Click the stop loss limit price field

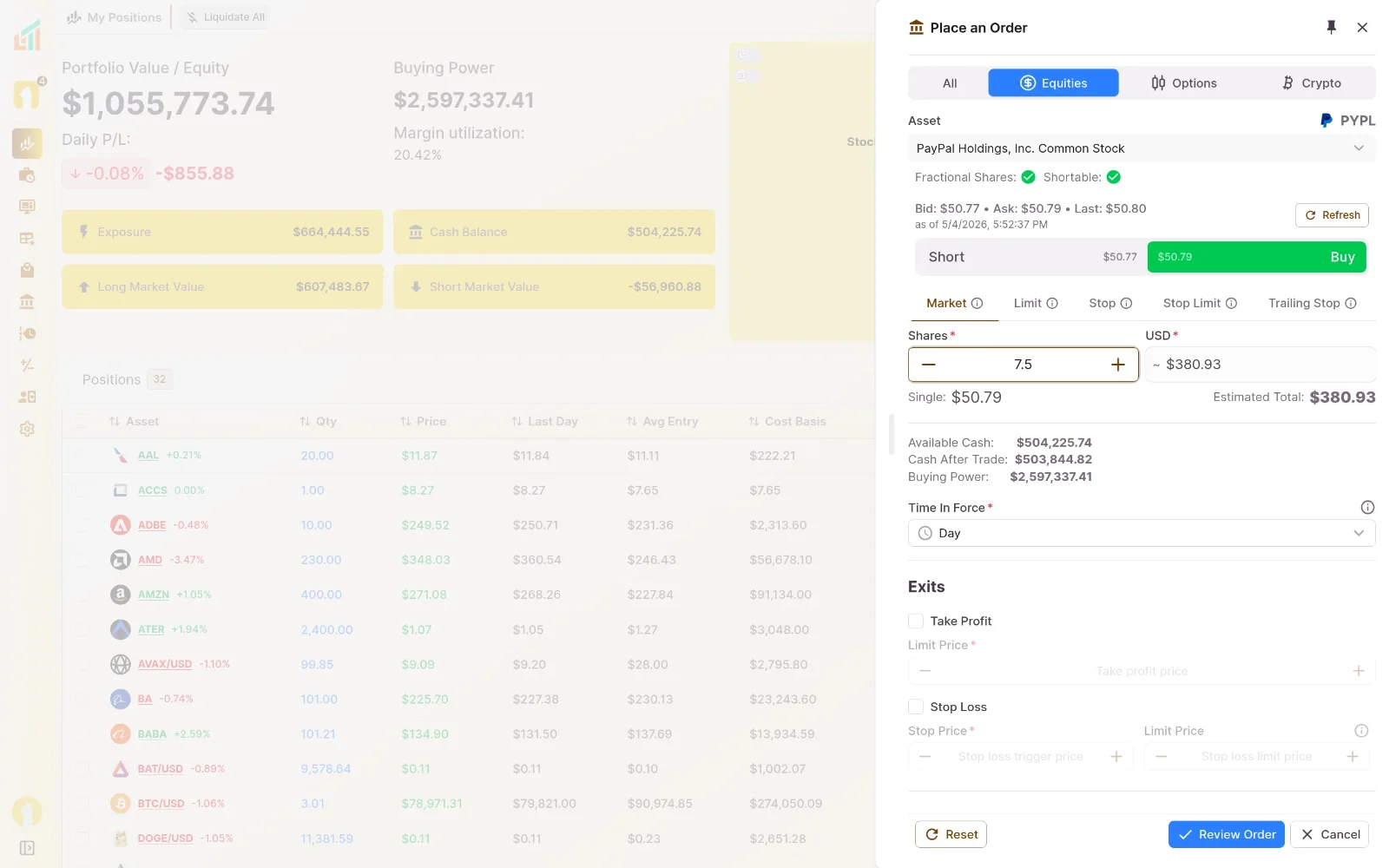pyautogui.click(x=1256, y=757)
